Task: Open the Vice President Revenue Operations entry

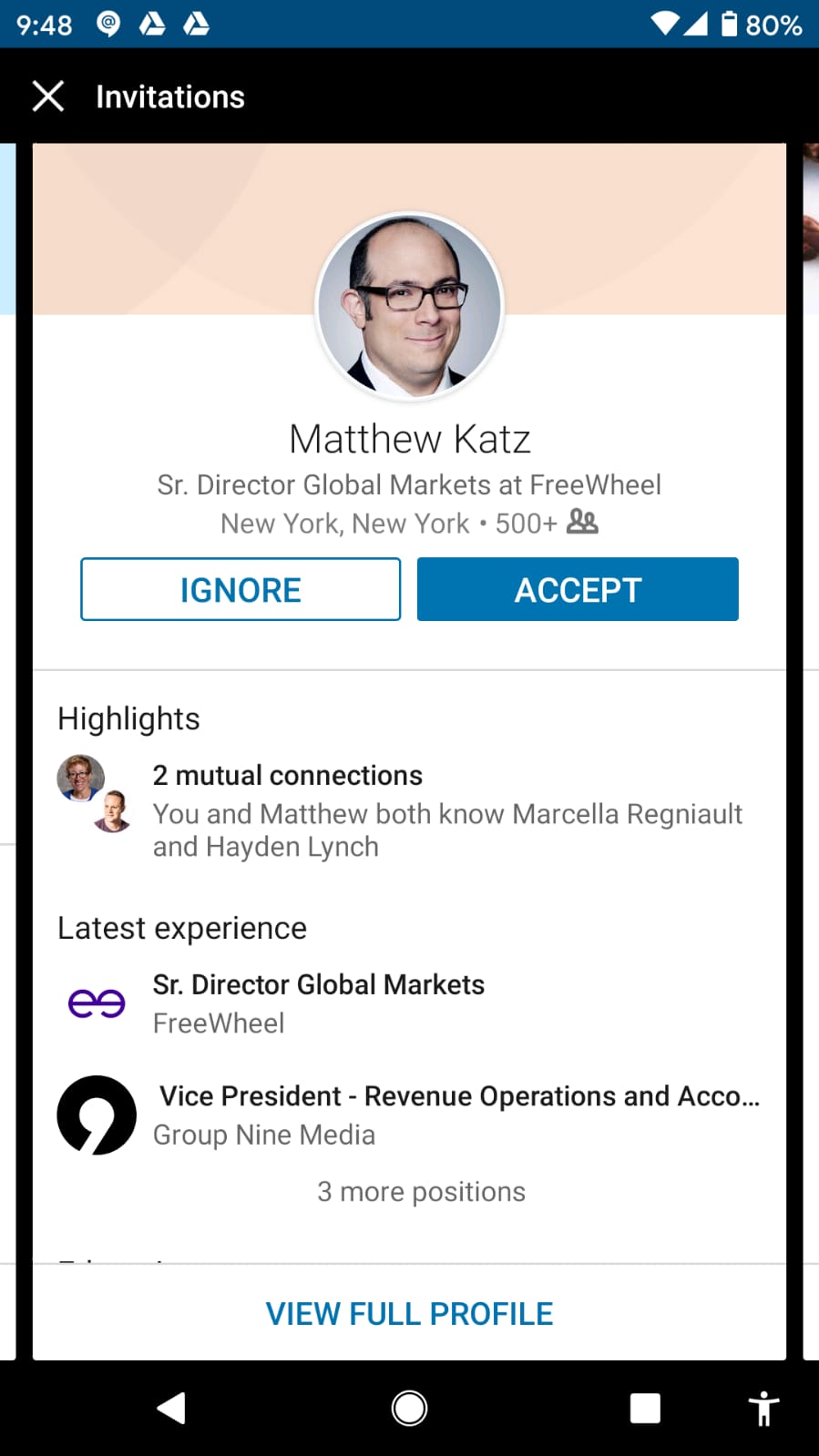Action: point(459,1096)
